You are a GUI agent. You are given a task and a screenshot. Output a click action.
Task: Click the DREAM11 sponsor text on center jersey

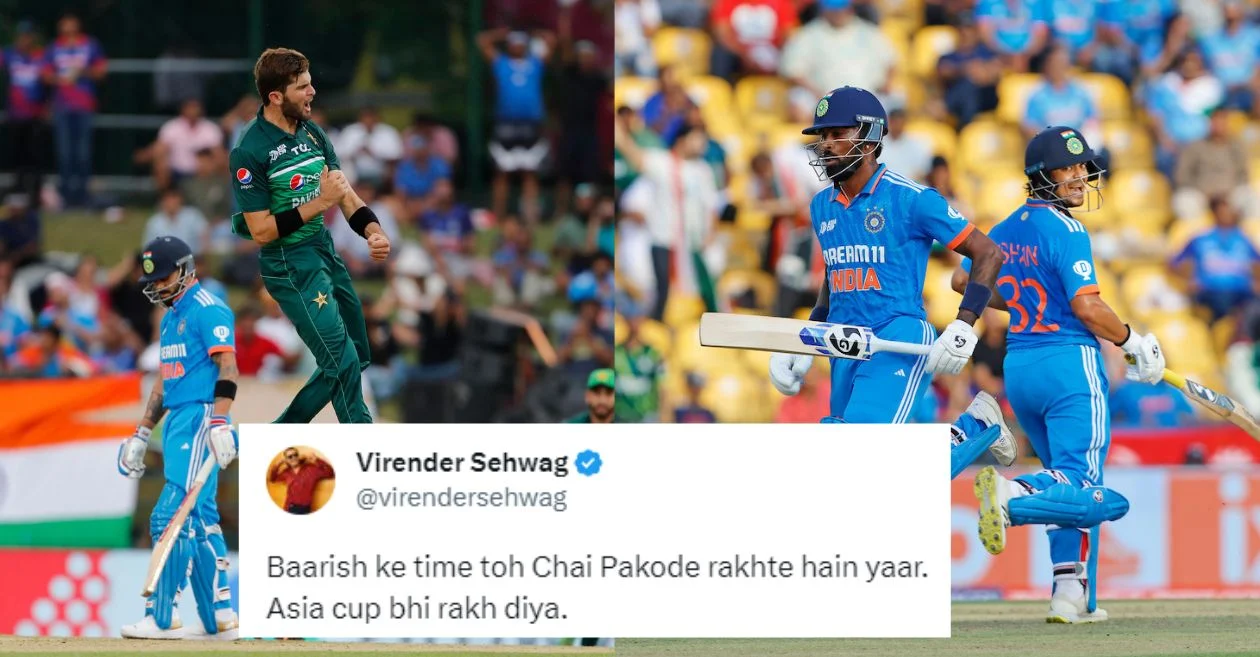coord(853,255)
